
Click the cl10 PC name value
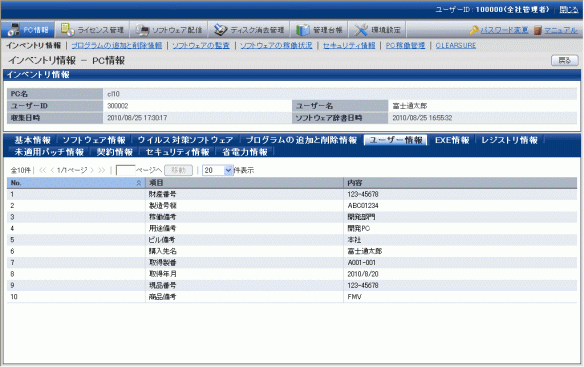tap(113, 94)
